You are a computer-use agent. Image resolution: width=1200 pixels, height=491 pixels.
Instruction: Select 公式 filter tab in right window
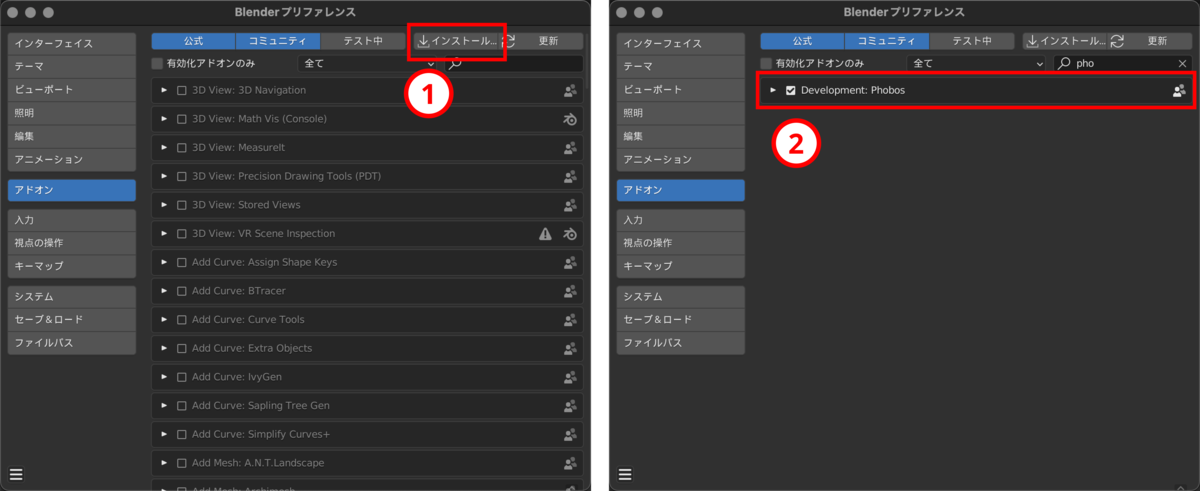[802, 41]
